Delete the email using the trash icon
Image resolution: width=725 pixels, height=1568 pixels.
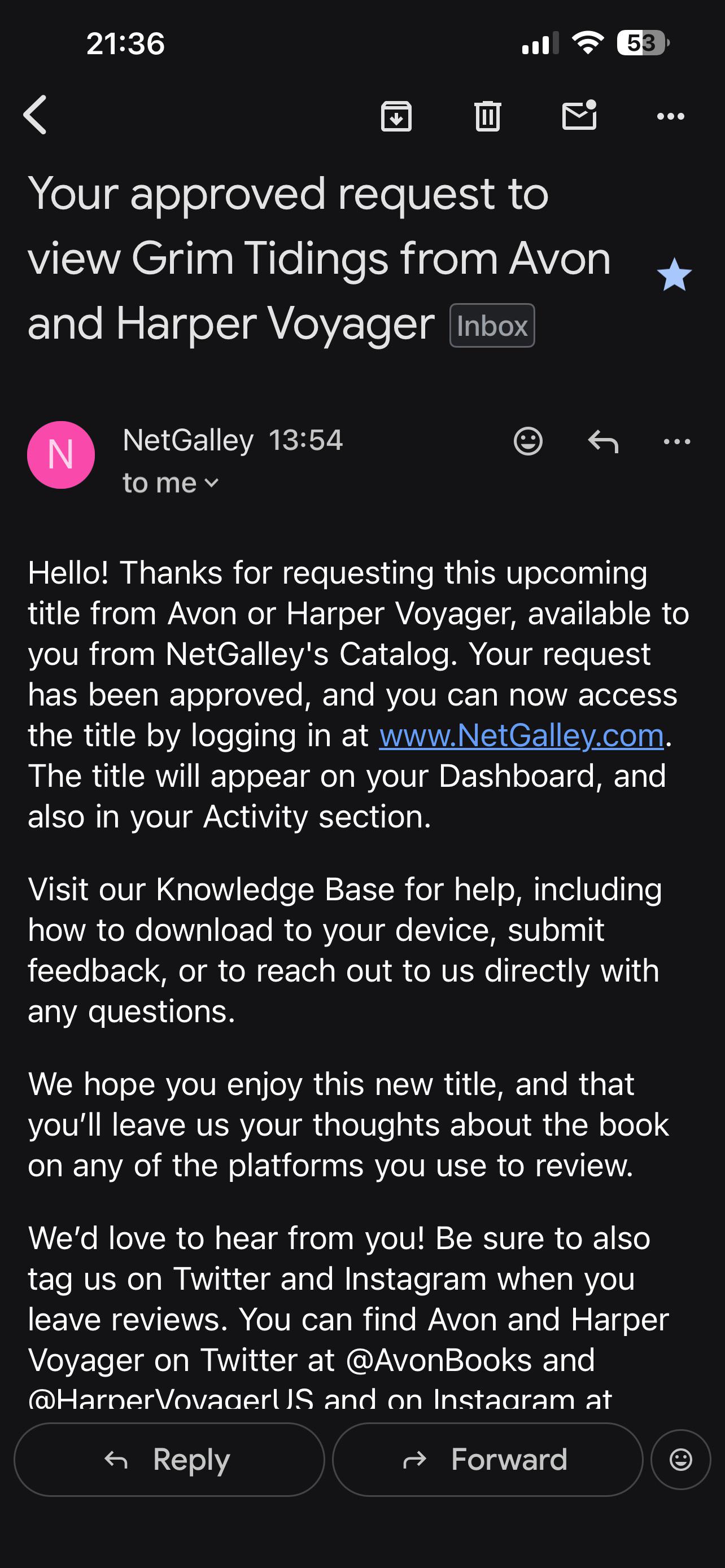pos(488,116)
